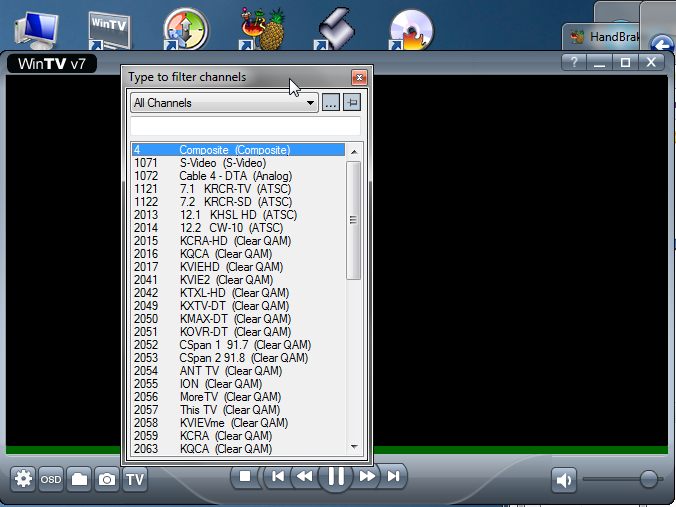This screenshot has height=507, width=676.
Task: Select channel 2013 12.1 KHSL HD
Action: tap(238, 215)
